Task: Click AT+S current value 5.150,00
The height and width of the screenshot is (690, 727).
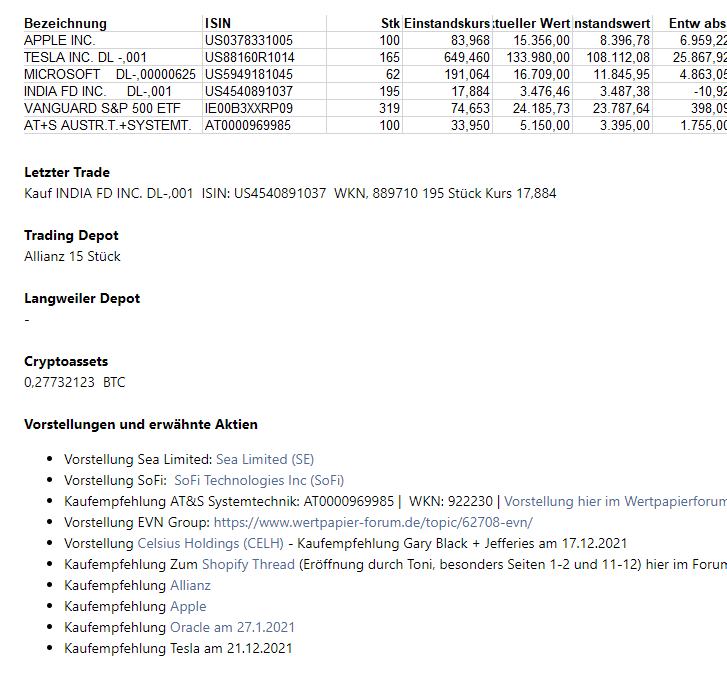Action: point(545,125)
